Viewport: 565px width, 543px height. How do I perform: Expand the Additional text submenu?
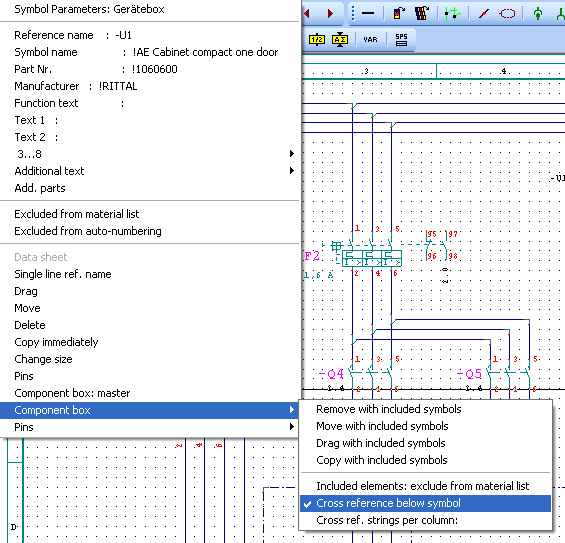[x=150, y=171]
